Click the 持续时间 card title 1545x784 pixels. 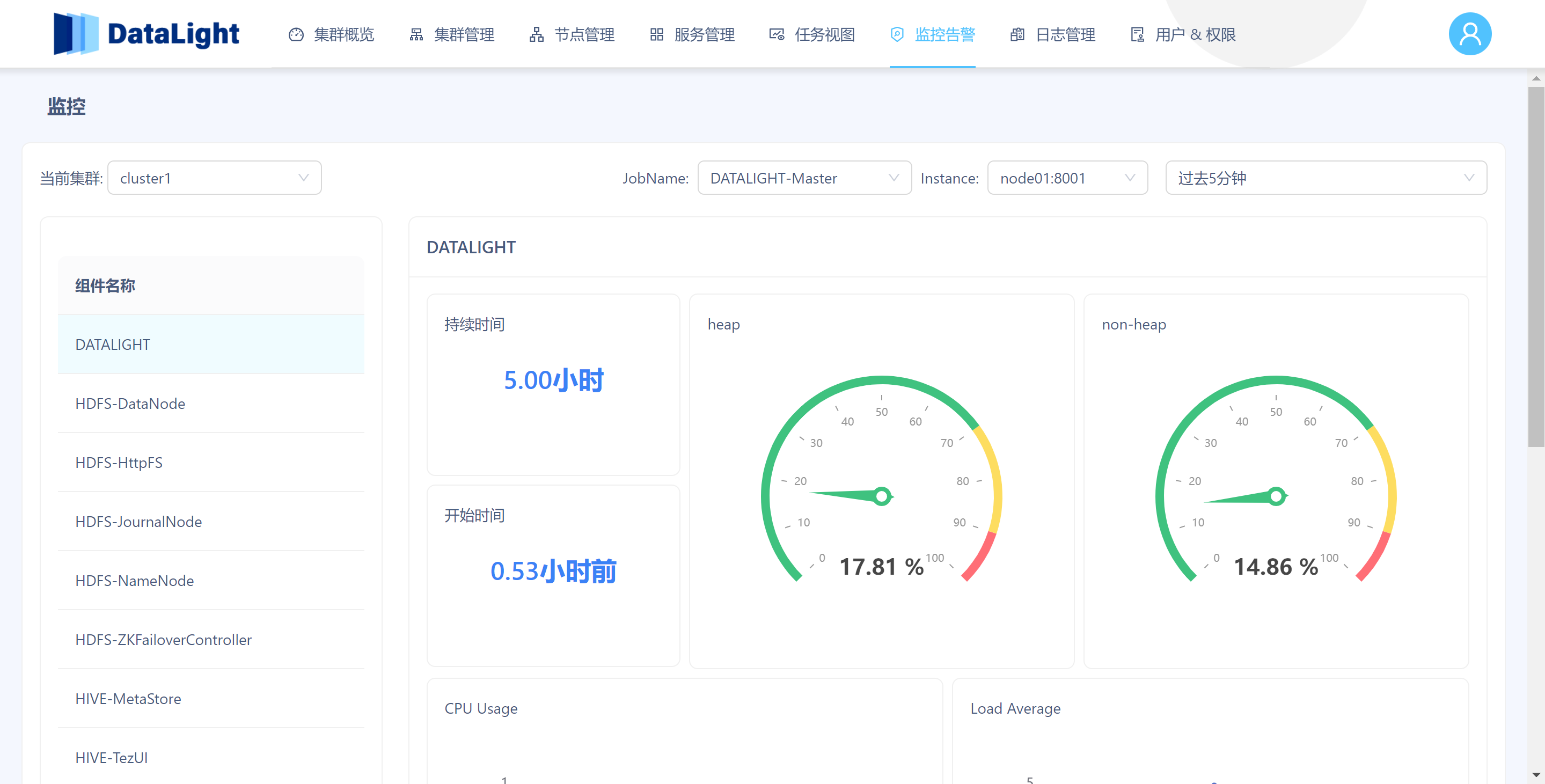pos(474,324)
